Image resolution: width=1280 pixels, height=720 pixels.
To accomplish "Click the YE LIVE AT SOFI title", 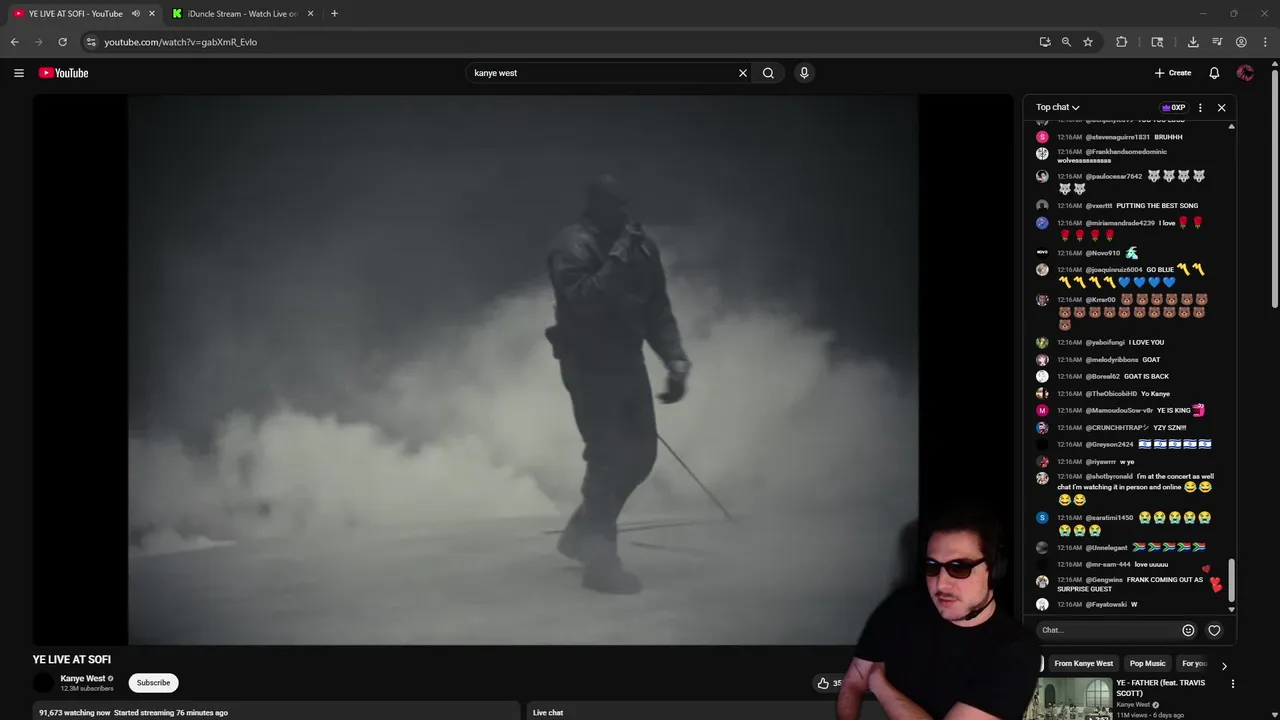I will tap(71, 660).
